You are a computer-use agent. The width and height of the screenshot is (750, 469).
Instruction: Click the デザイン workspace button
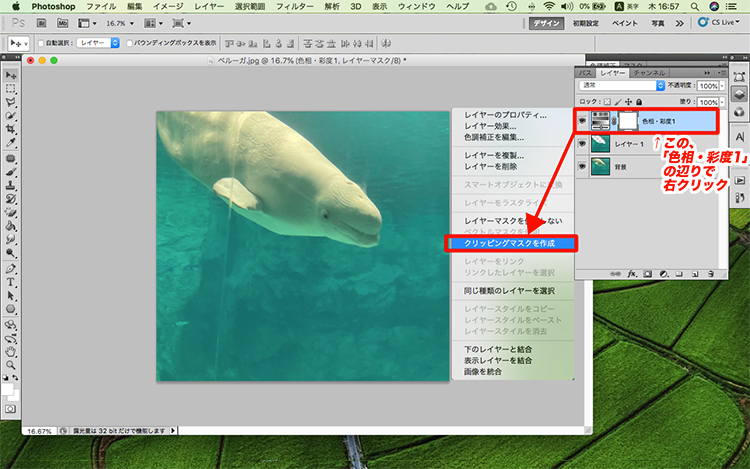547,21
